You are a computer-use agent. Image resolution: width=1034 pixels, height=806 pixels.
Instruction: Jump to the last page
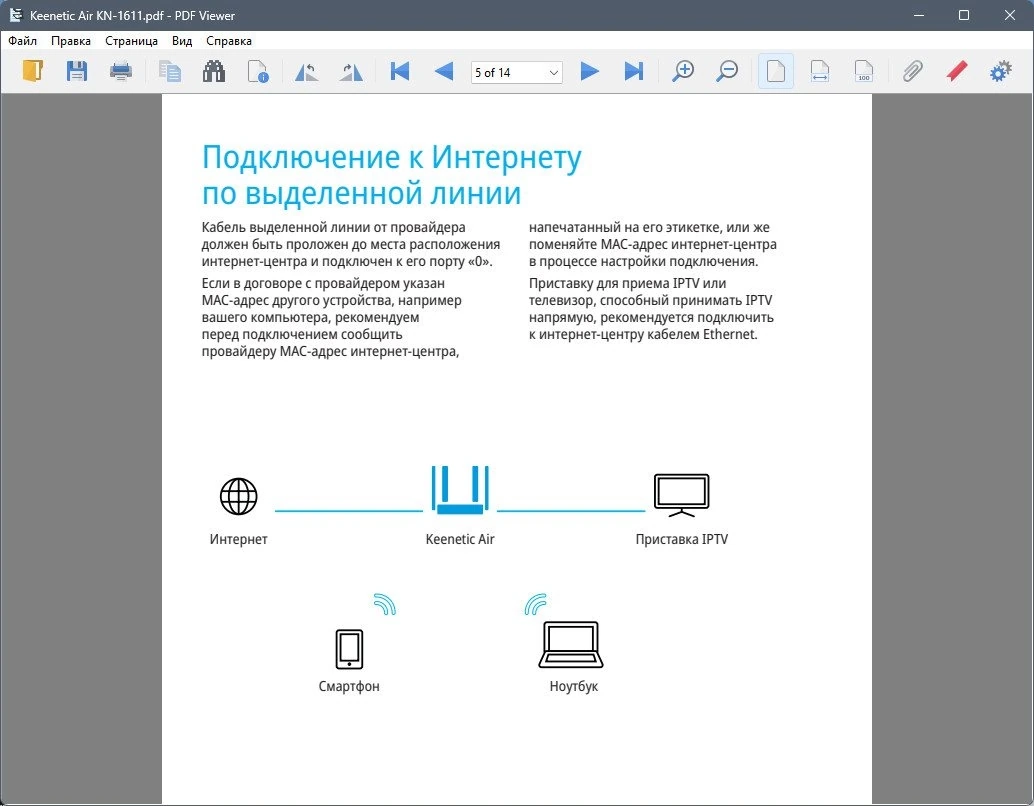[x=634, y=71]
